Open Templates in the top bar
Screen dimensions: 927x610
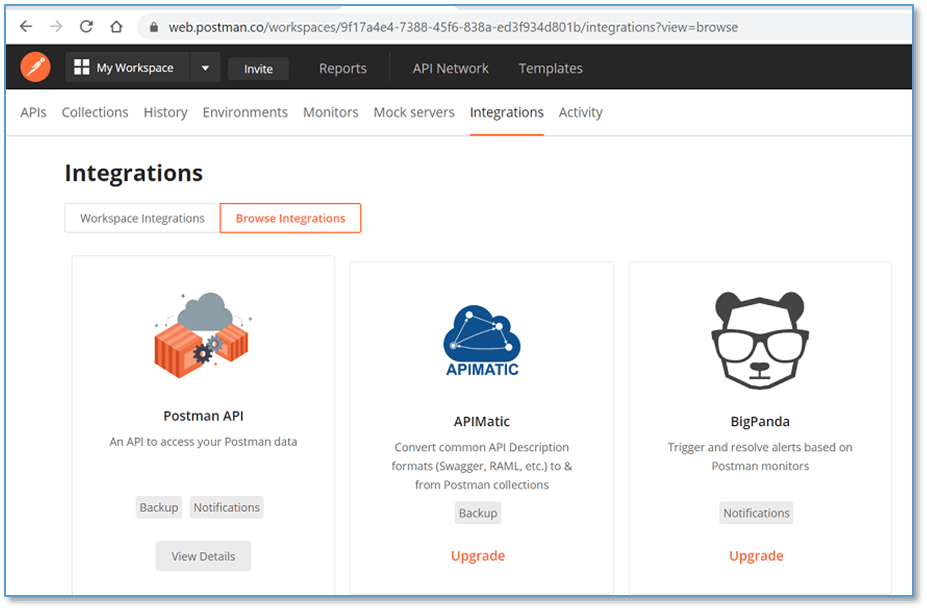pos(550,69)
